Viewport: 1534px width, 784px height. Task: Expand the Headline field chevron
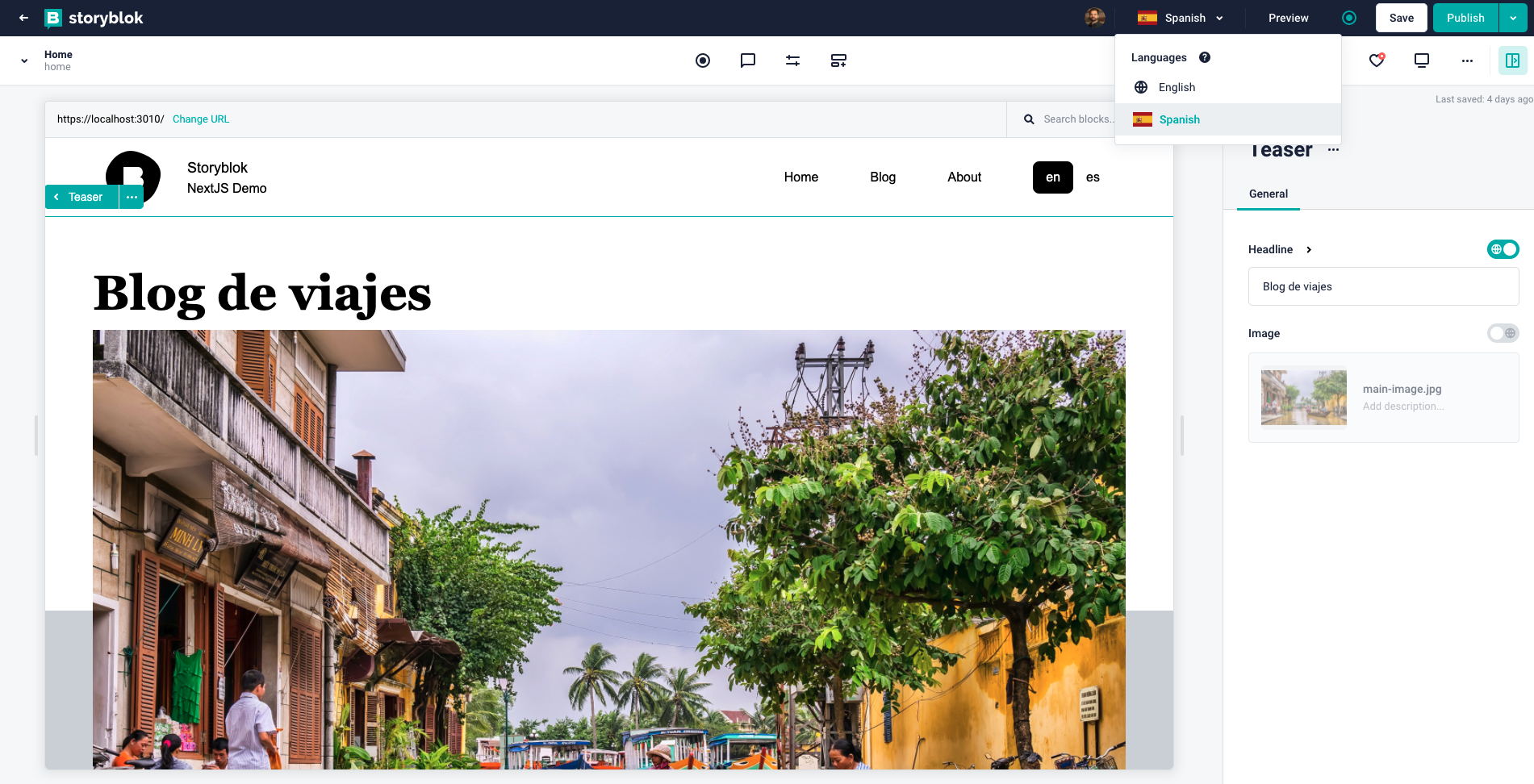(x=1309, y=250)
